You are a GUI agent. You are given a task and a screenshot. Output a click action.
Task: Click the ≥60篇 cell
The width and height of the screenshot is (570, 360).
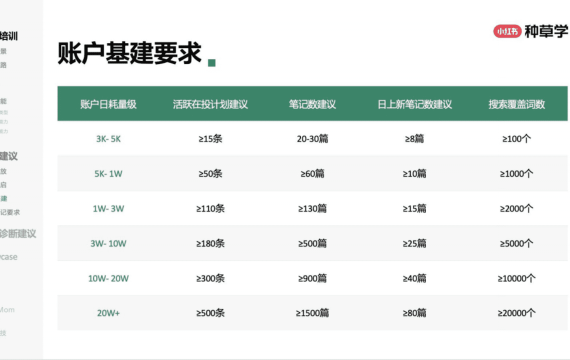click(313, 174)
